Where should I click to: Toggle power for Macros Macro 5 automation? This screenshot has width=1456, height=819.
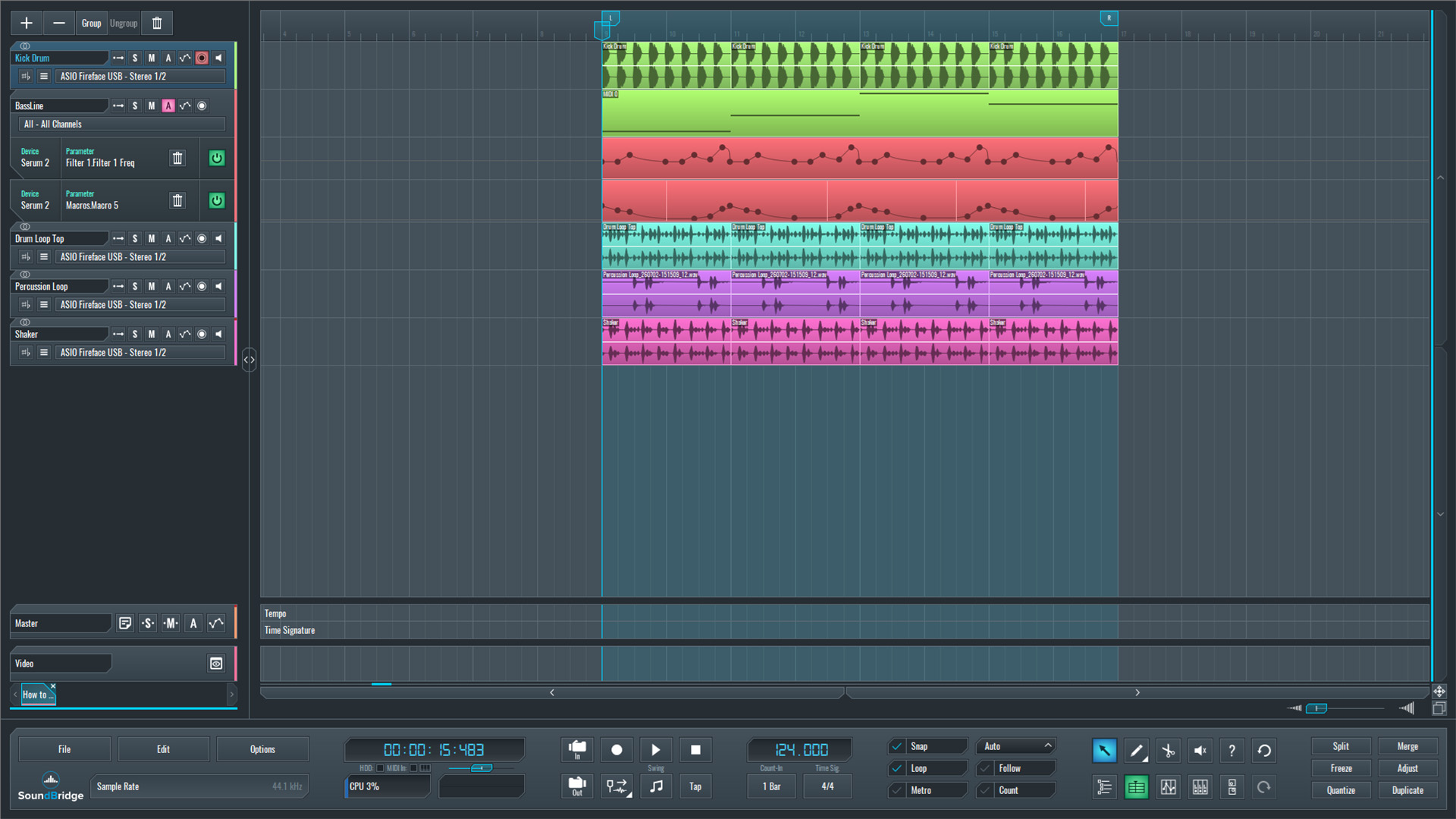tap(217, 200)
